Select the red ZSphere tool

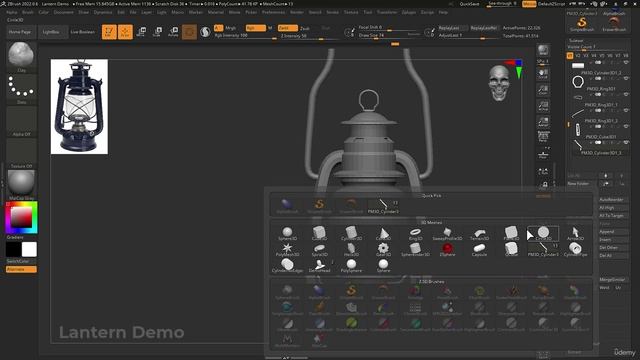point(447,250)
